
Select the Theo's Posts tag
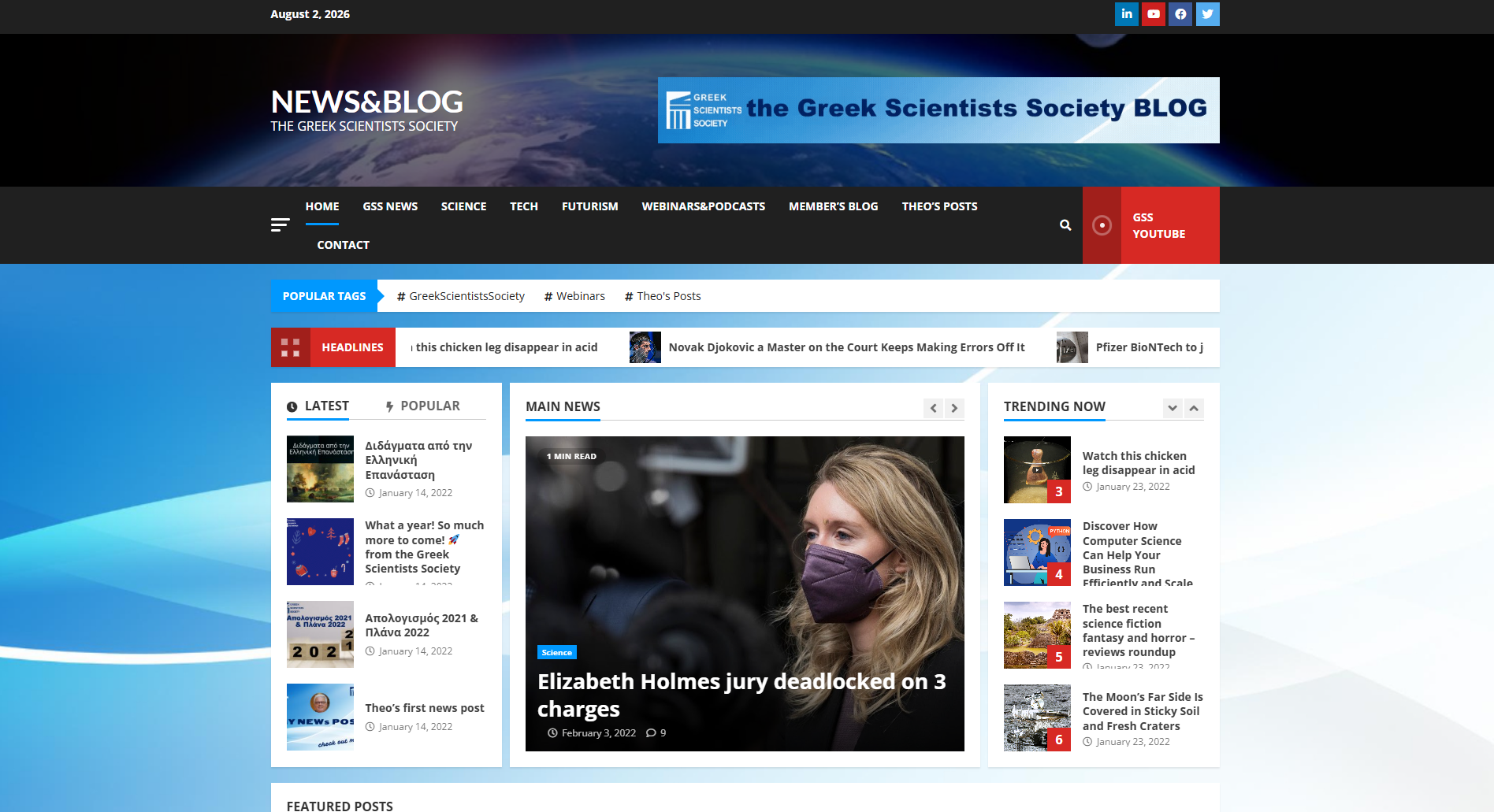[663, 296]
